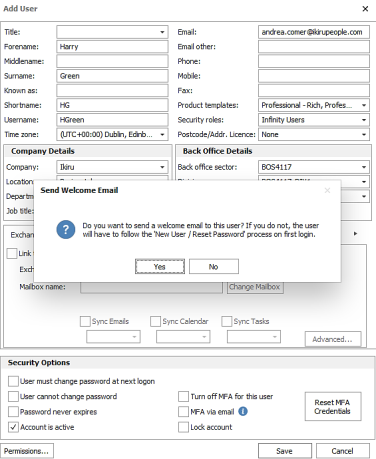Image resolution: width=376 pixels, height=459 pixels.
Task: Check the Lock account box
Action: coord(183,427)
